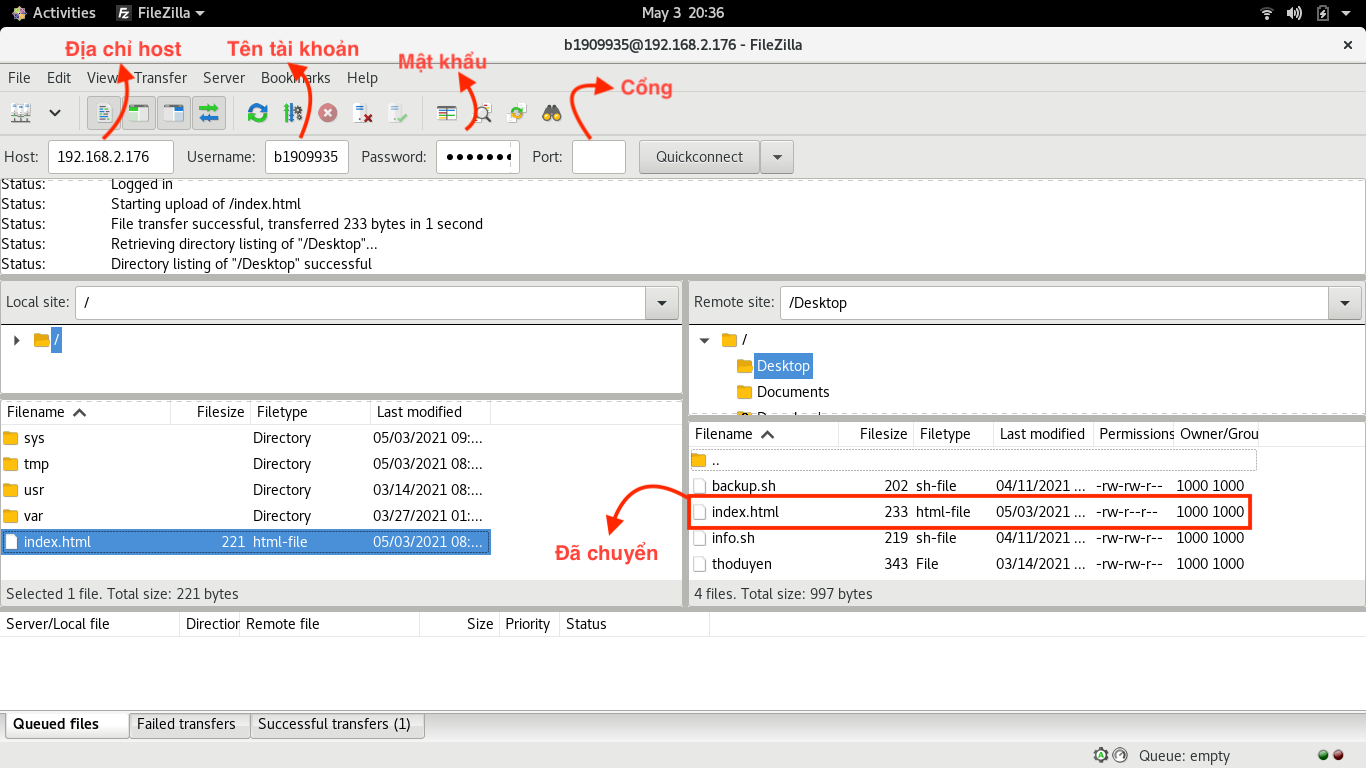This screenshot has height=768, width=1366.
Task: Click the Host input field
Action: [x=111, y=157]
